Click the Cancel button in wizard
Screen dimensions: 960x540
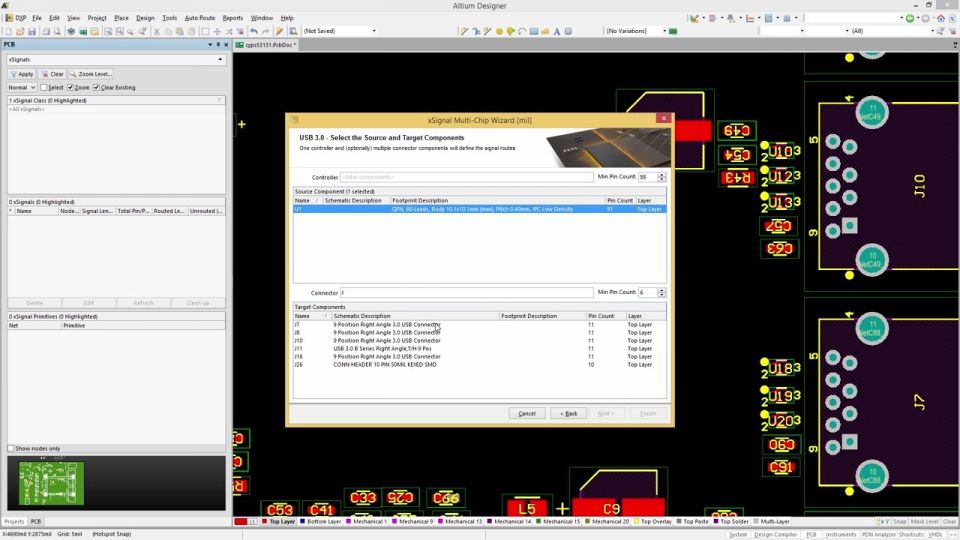tap(527, 413)
